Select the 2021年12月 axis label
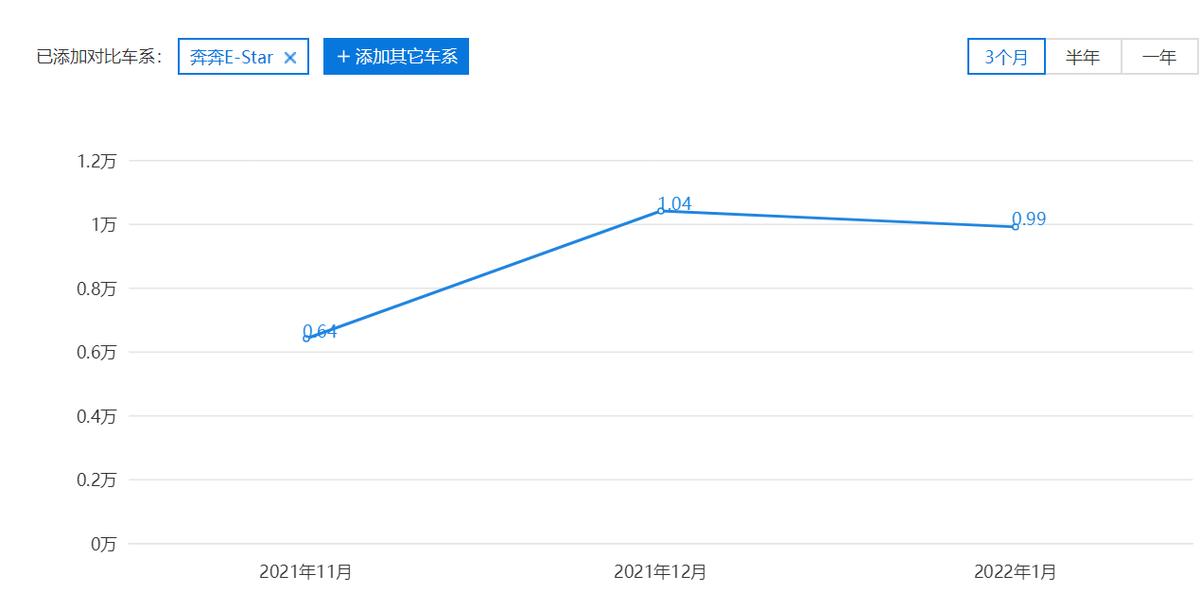Image resolution: width=1200 pixels, height=594 pixels. (x=660, y=572)
